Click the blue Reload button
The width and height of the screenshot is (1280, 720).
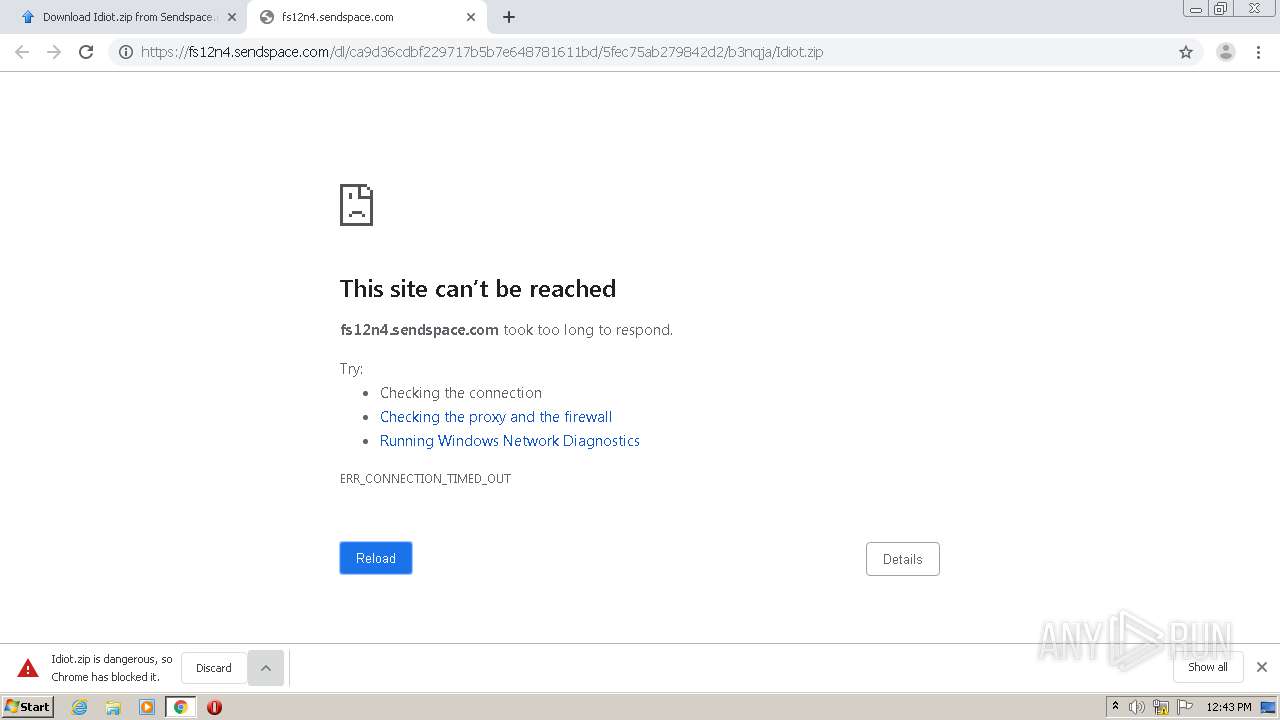coord(376,558)
